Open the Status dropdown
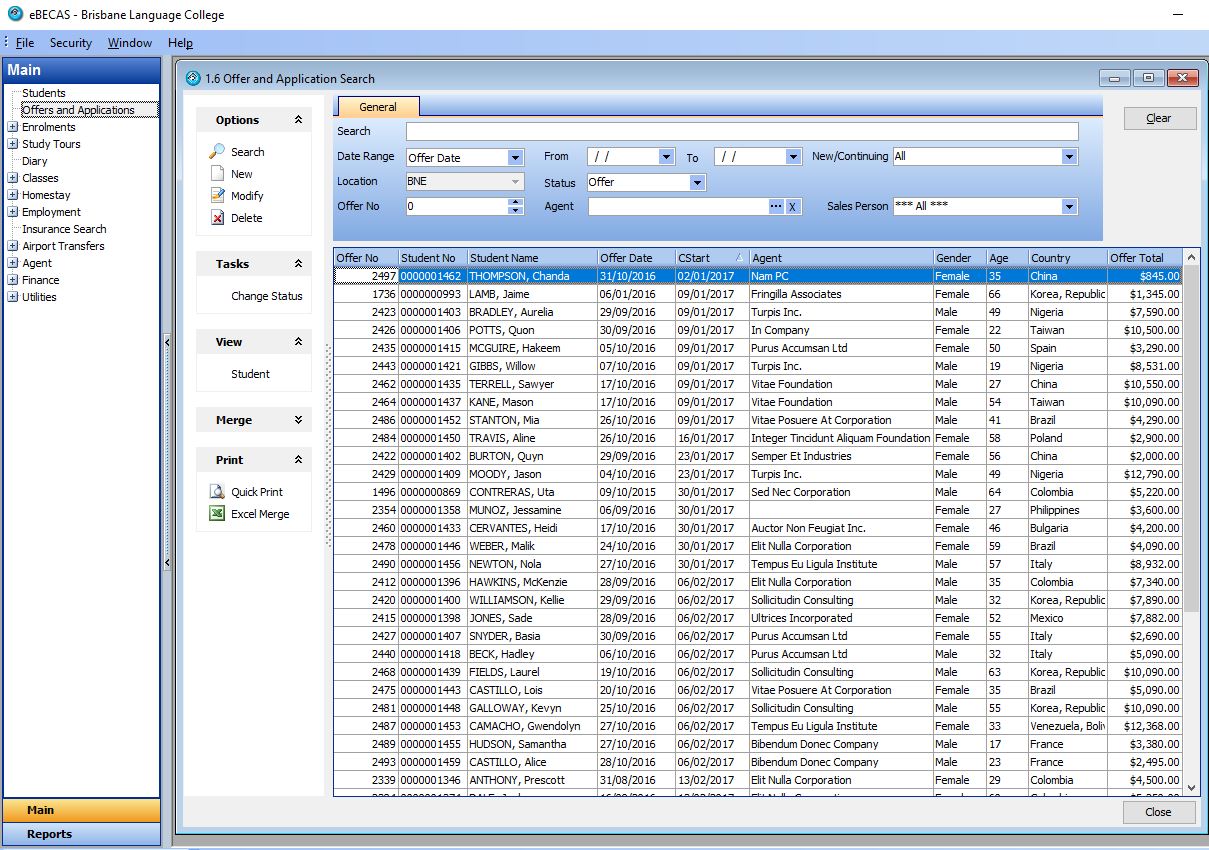The height and width of the screenshot is (850, 1209). 697,183
